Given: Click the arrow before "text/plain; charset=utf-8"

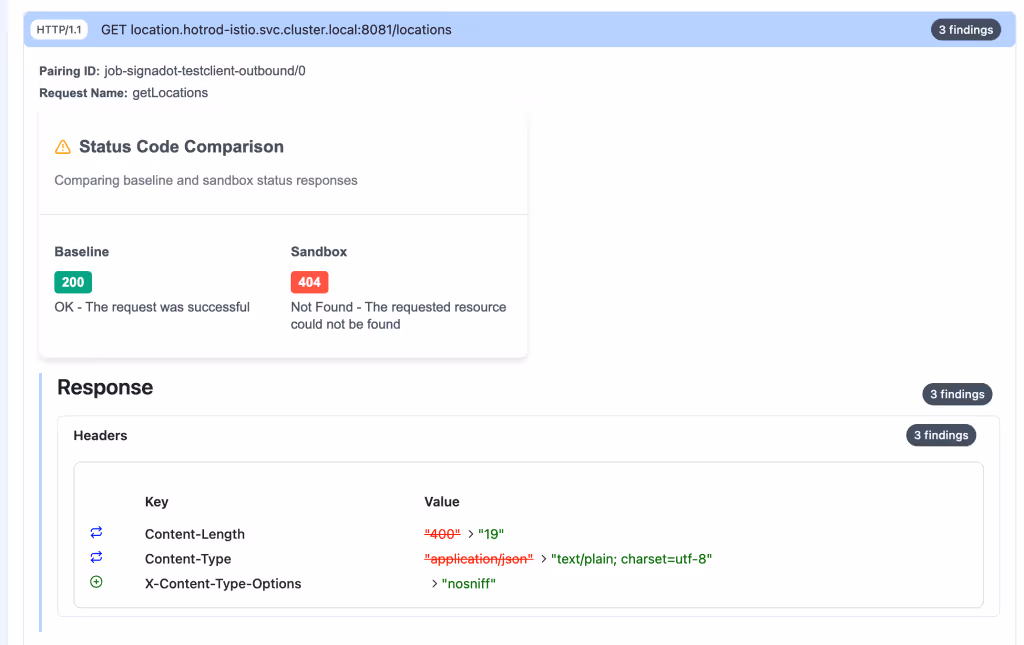Looking at the screenshot, I should [x=543, y=559].
